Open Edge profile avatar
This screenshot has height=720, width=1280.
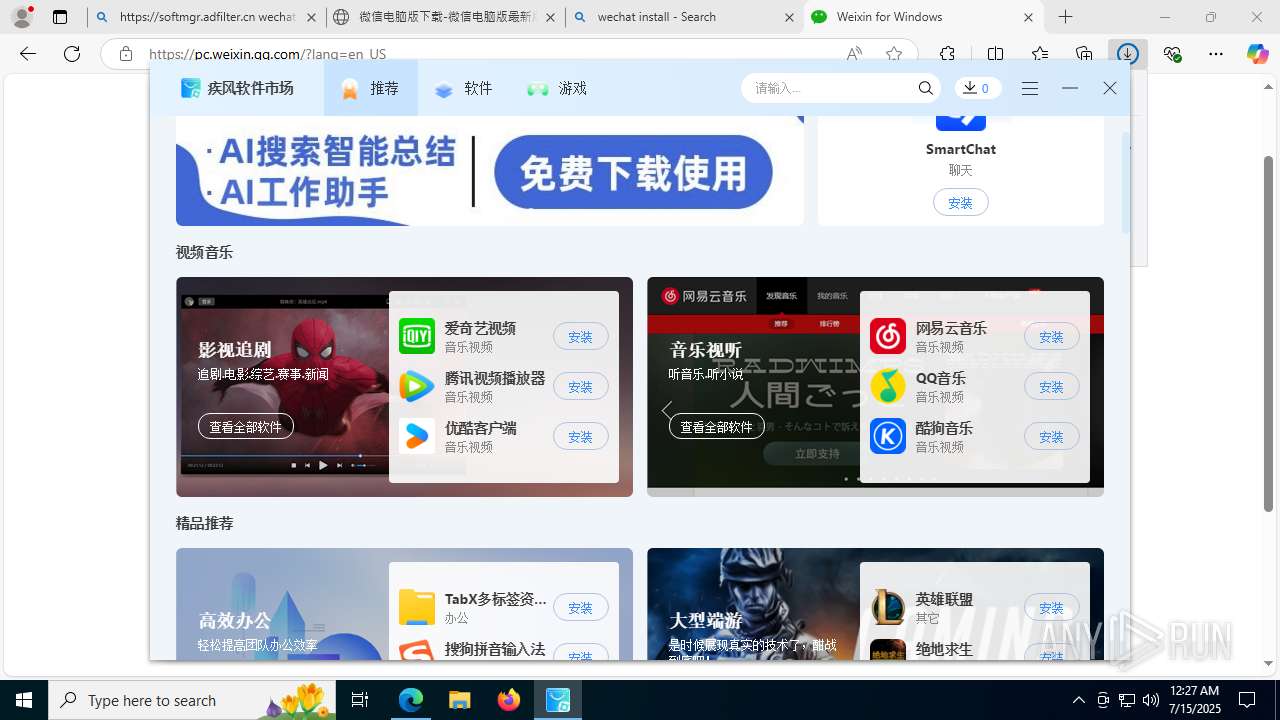coord(22,17)
